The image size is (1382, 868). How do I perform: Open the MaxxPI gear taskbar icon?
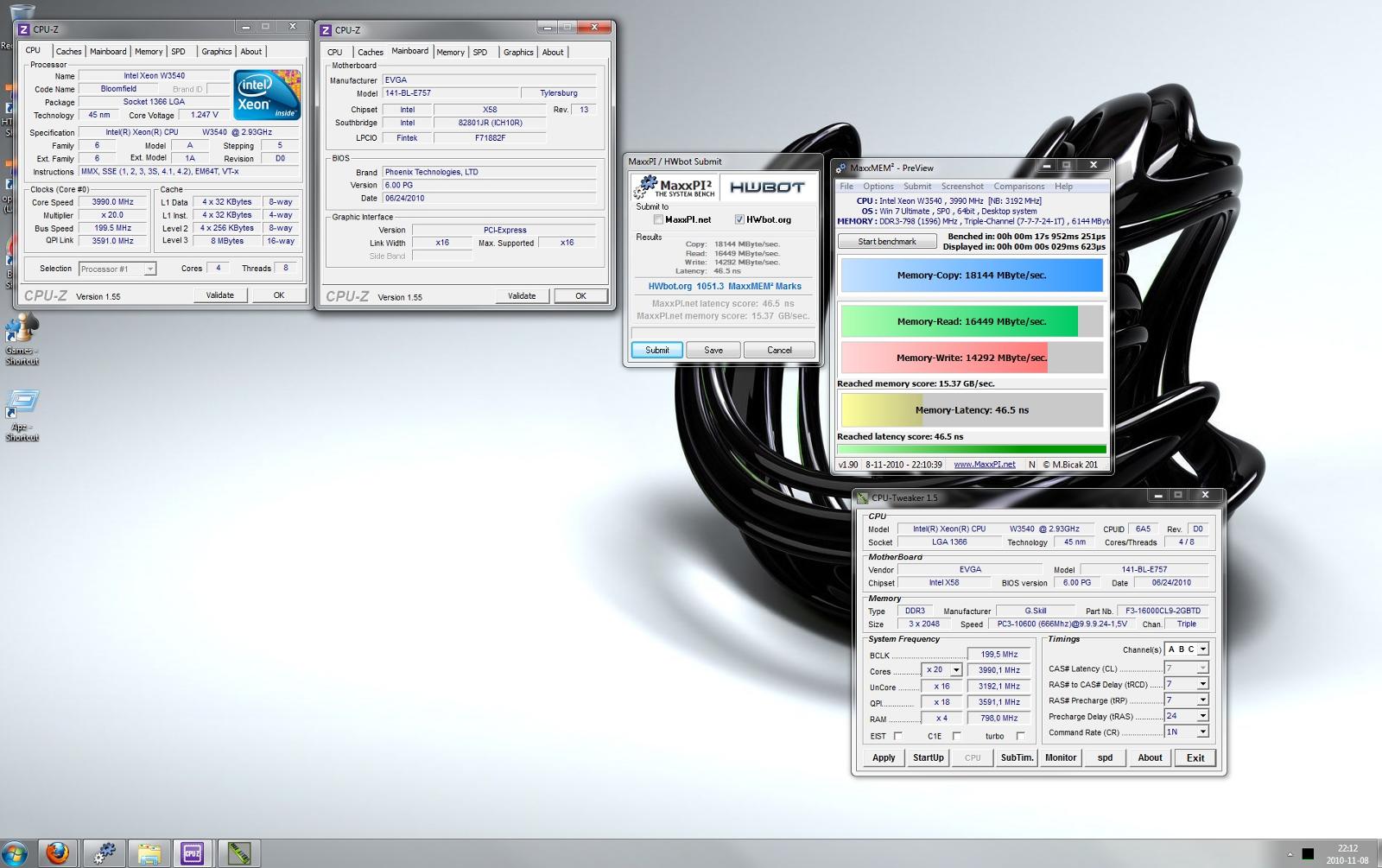coord(105,853)
